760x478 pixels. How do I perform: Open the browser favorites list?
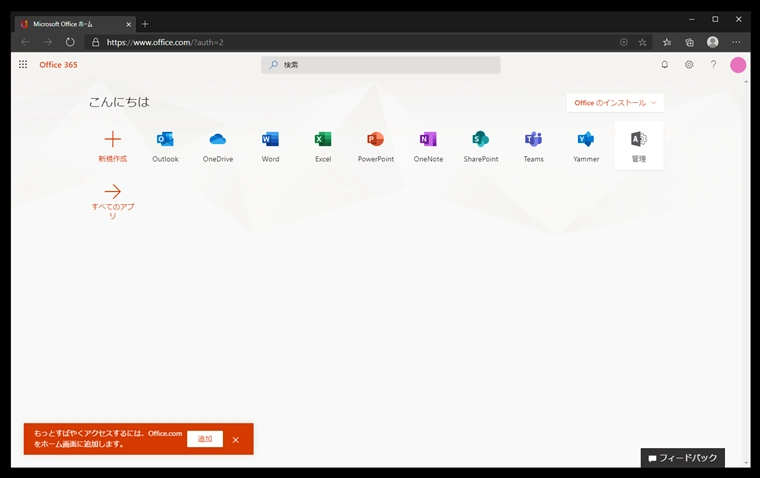[667, 42]
